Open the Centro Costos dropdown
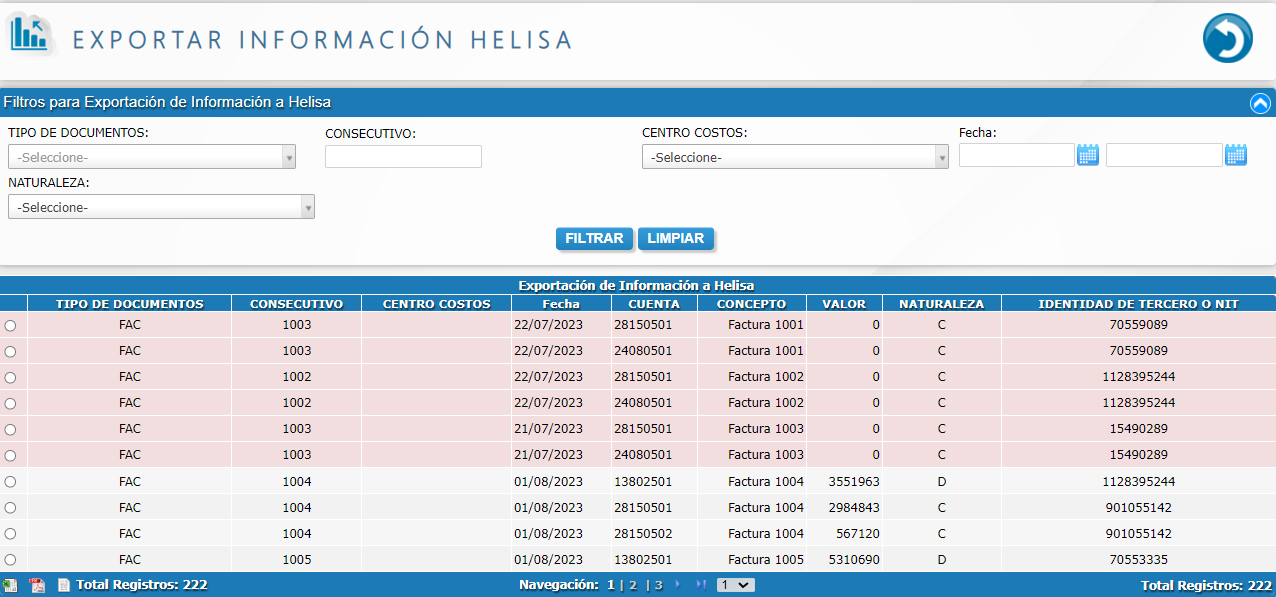The width and height of the screenshot is (1276, 597). pyautogui.click(x=795, y=157)
